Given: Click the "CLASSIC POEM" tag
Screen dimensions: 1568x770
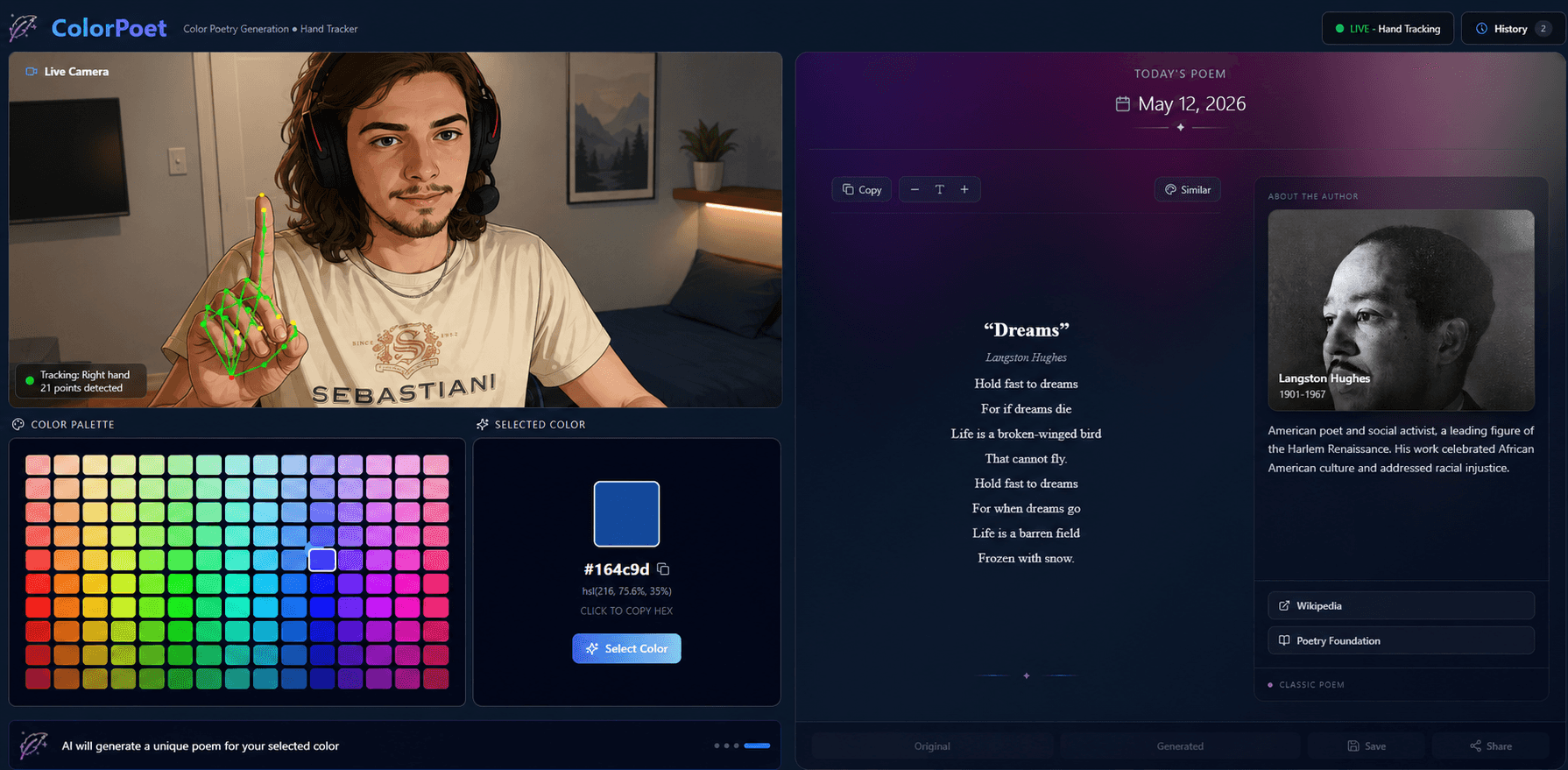Looking at the screenshot, I should tap(1311, 685).
